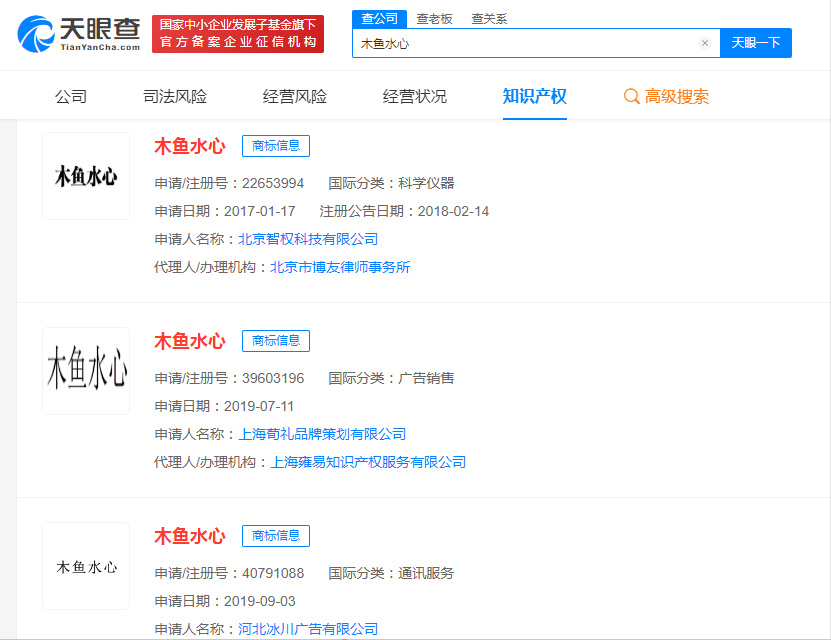Open the 公司 tab
The width and height of the screenshot is (831, 640).
click(x=71, y=96)
